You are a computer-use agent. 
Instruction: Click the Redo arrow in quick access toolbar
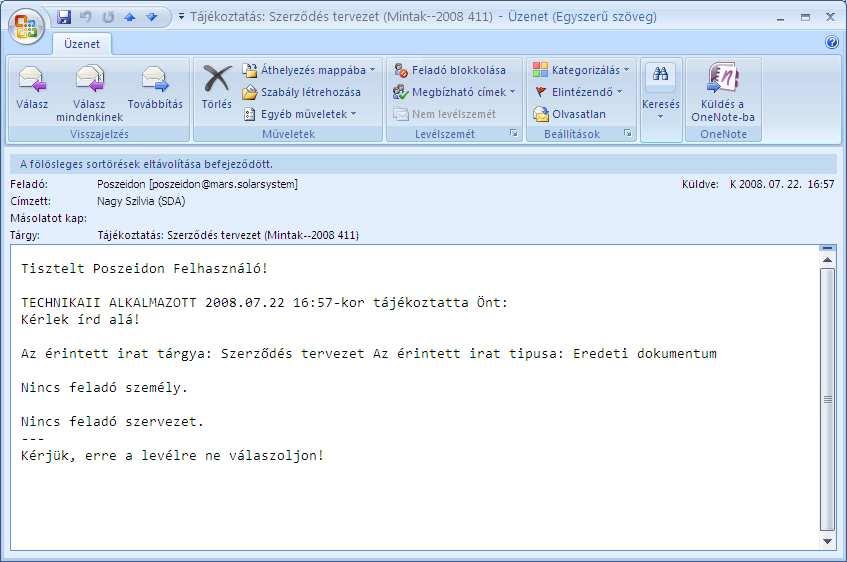(x=108, y=17)
